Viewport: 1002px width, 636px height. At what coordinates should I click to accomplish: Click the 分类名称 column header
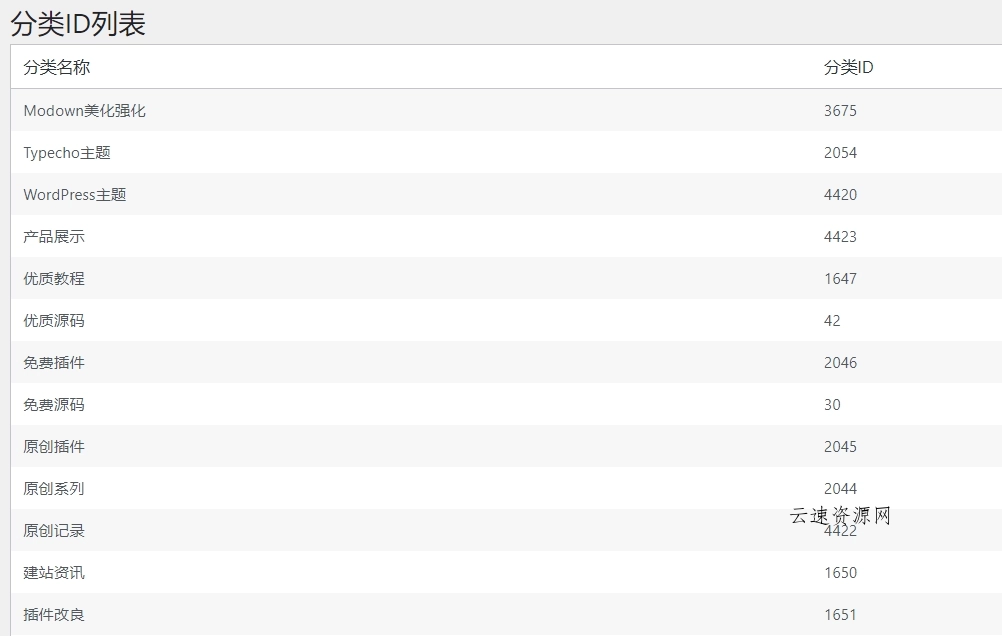(57, 68)
